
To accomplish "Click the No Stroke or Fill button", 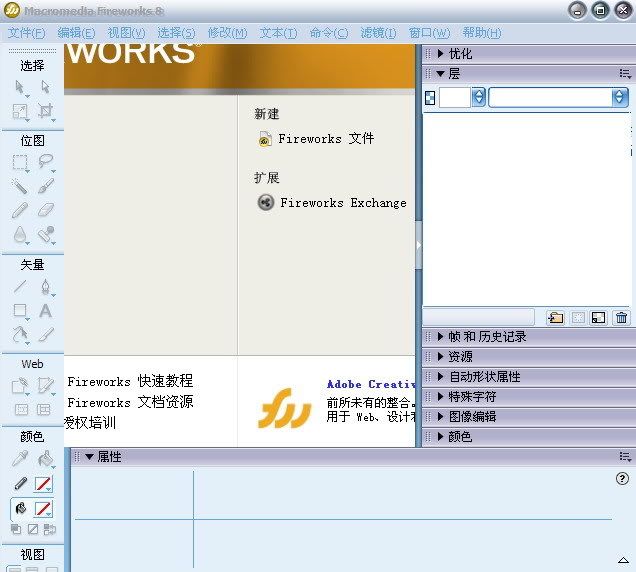I will point(33,529).
